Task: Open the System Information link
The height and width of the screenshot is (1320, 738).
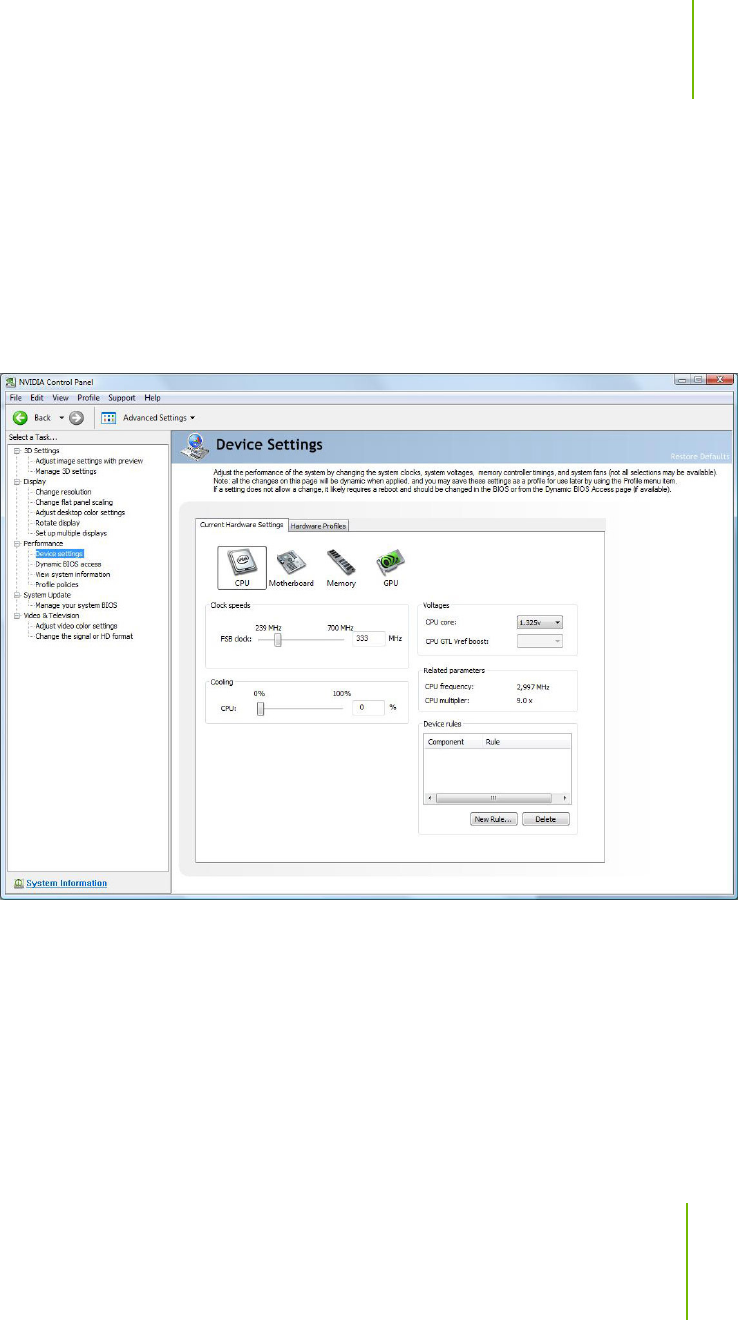Action: pyautogui.click(x=67, y=883)
